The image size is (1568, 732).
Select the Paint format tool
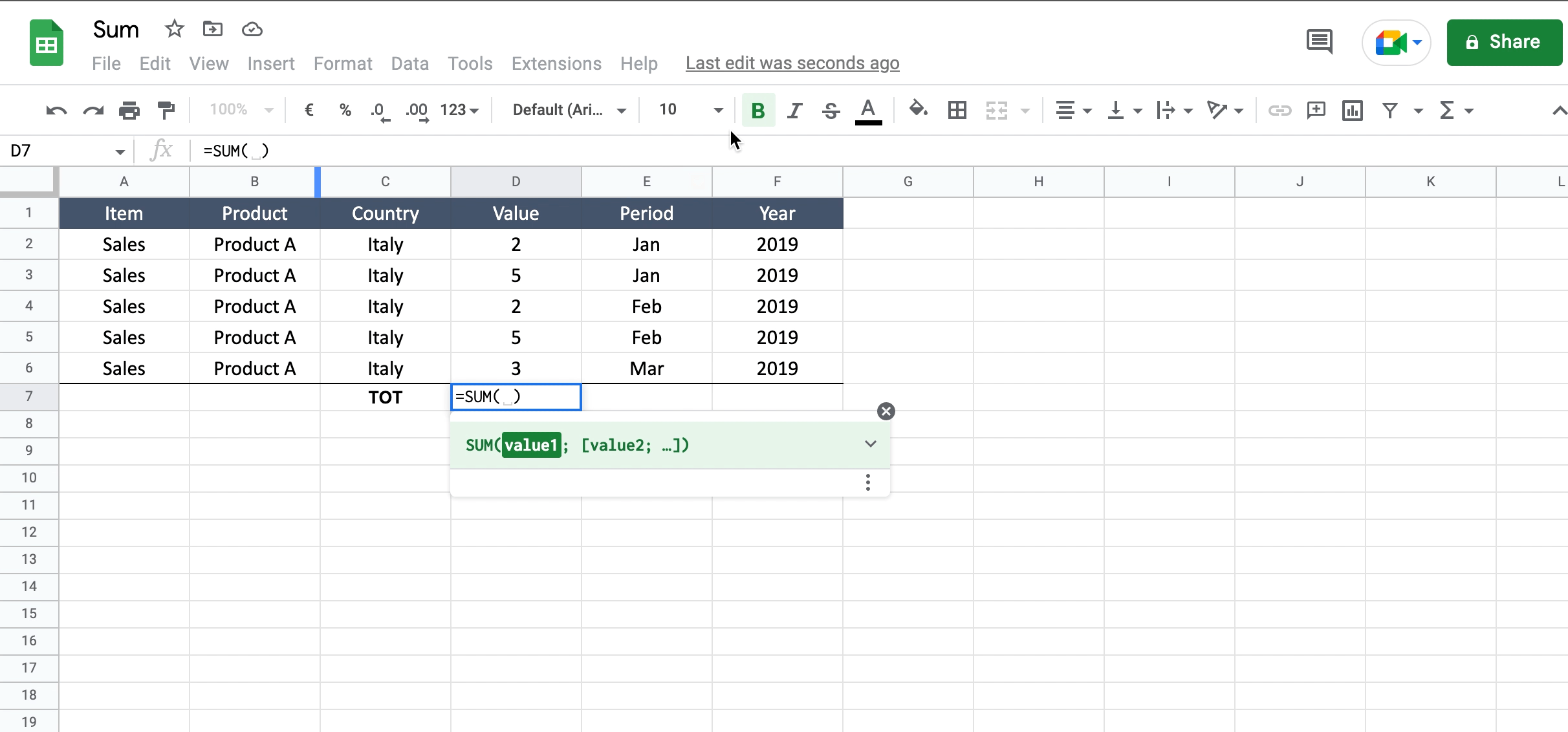(x=166, y=110)
